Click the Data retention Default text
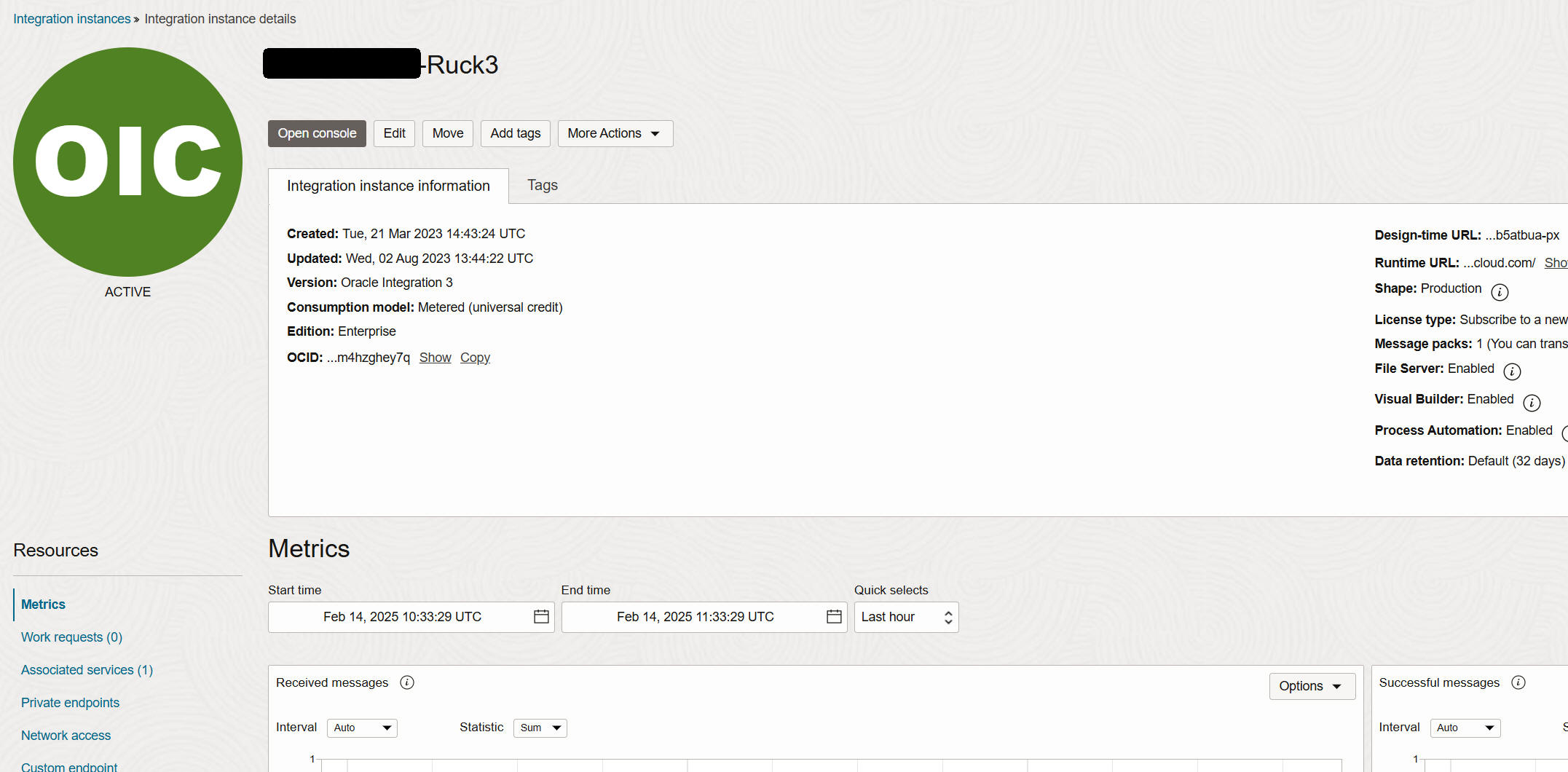This screenshot has width=1568, height=772. (1470, 461)
